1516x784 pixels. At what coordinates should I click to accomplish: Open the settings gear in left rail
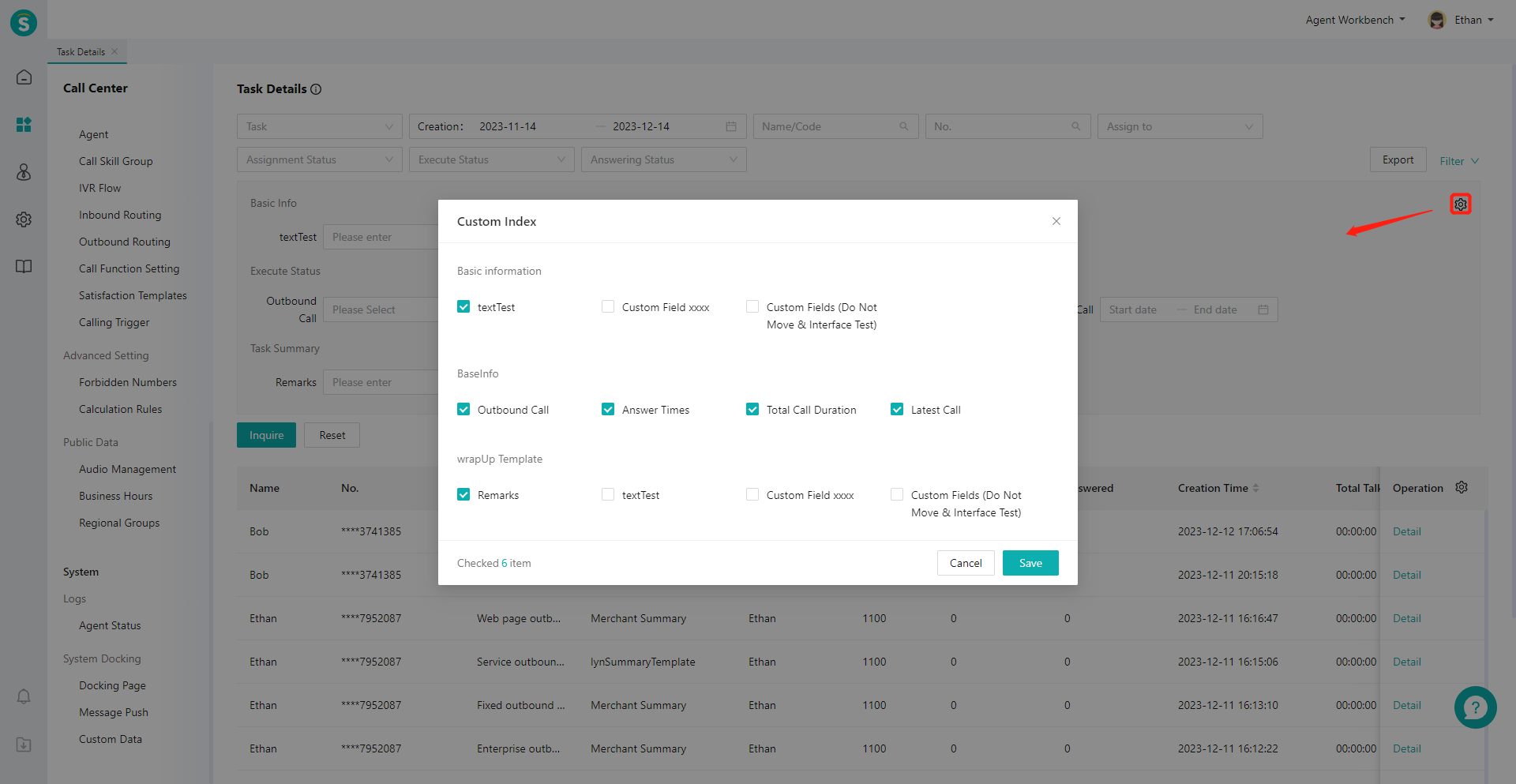tap(24, 219)
